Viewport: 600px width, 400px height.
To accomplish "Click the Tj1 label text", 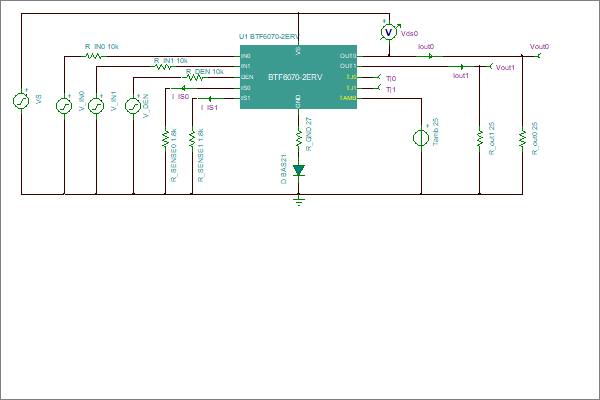I will [391, 90].
